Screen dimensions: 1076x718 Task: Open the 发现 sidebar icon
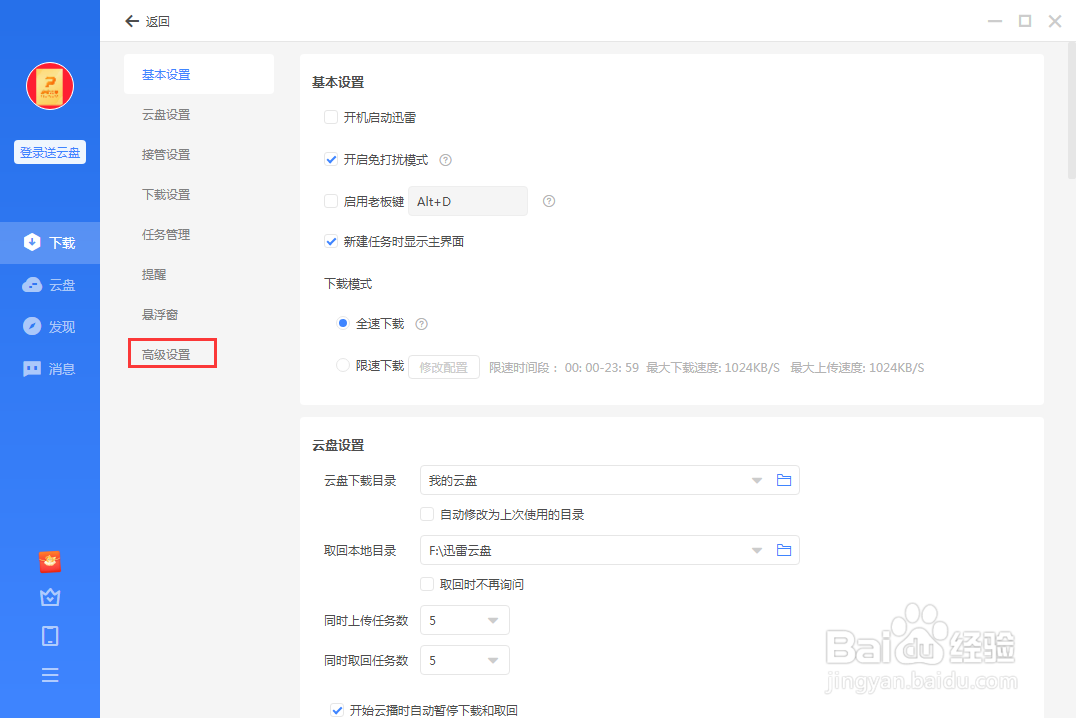[50, 326]
